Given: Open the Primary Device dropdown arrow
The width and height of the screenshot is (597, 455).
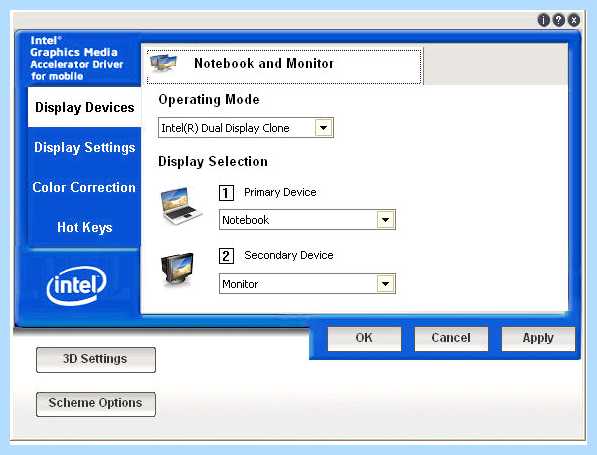Looking at the screenshot, I should pos(386,220).
